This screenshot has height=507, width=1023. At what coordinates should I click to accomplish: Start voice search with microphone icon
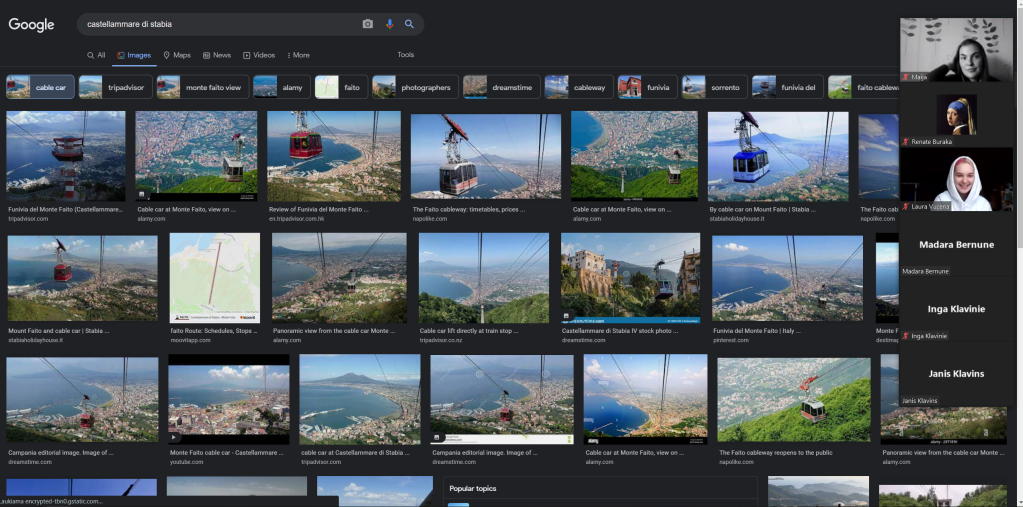[x=389, y=24]
